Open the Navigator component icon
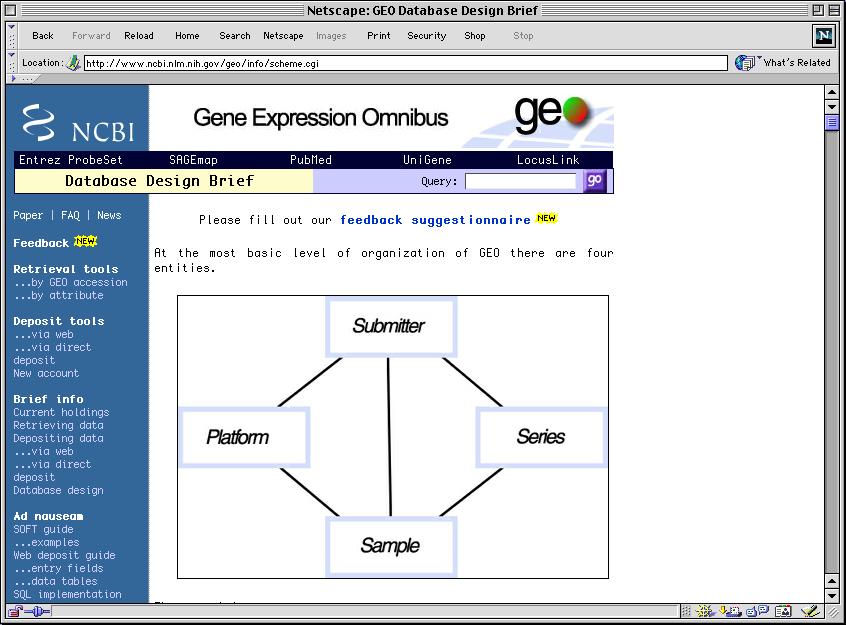 704,611
